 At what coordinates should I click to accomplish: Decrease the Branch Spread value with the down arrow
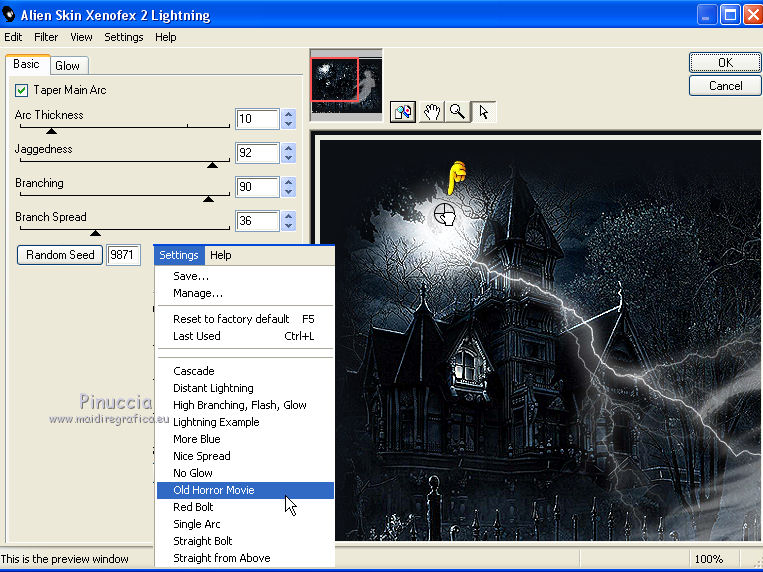pos(289,226)
